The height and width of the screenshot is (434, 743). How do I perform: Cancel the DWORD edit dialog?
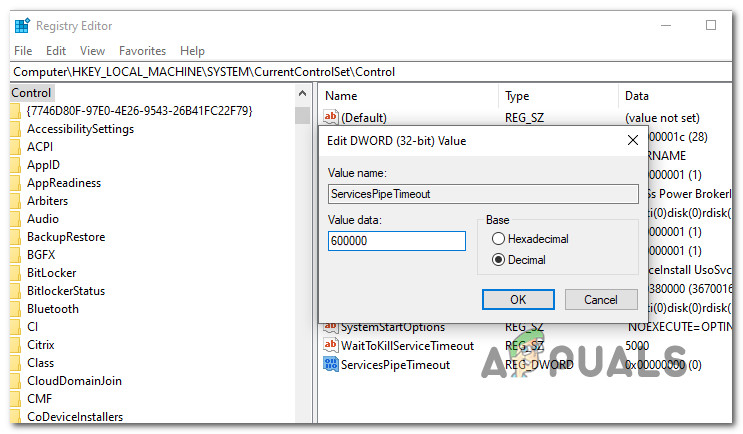[x=601, y=300]
